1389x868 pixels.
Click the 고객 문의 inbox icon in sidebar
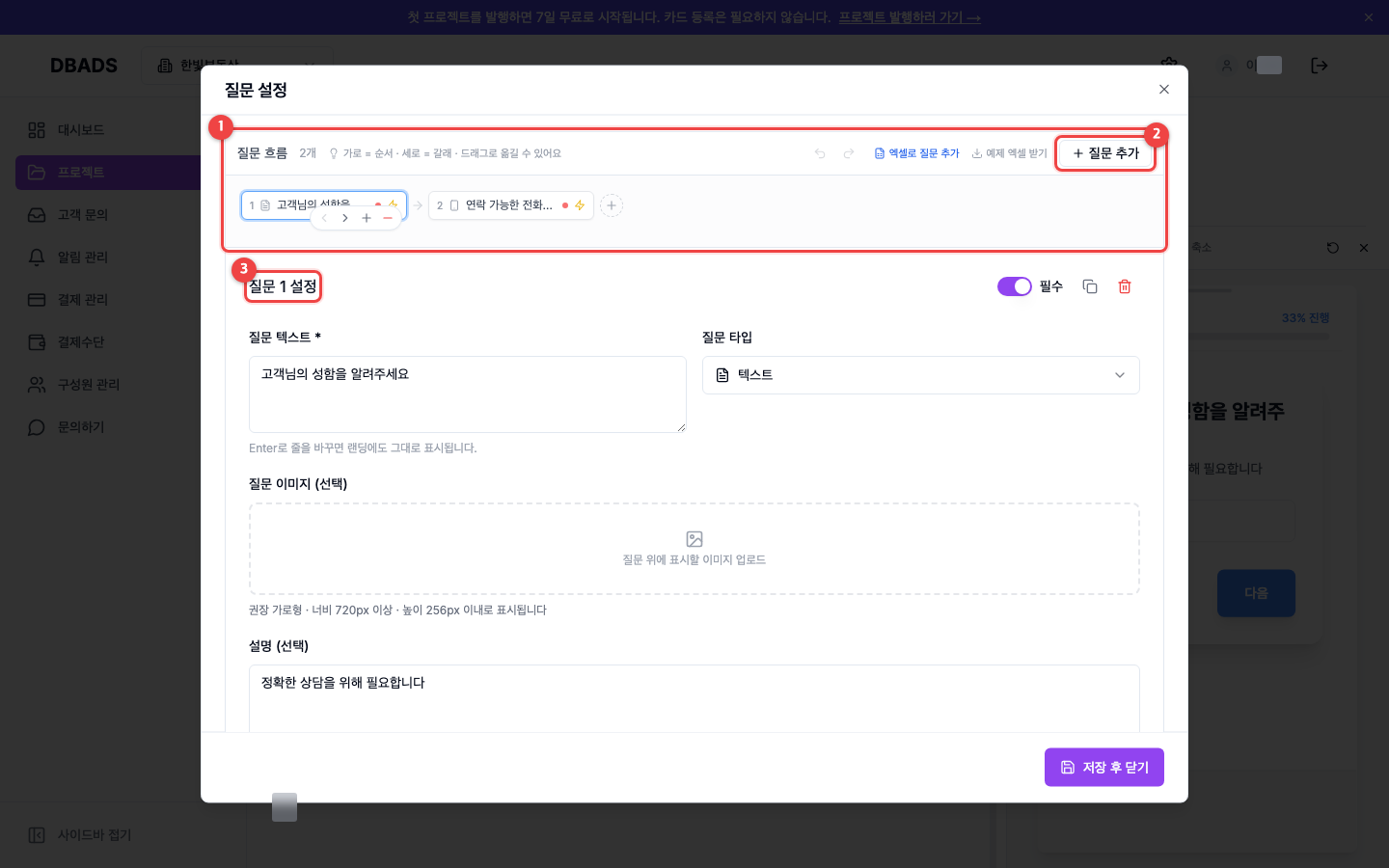pyautogui.click(x=37, y=215)
